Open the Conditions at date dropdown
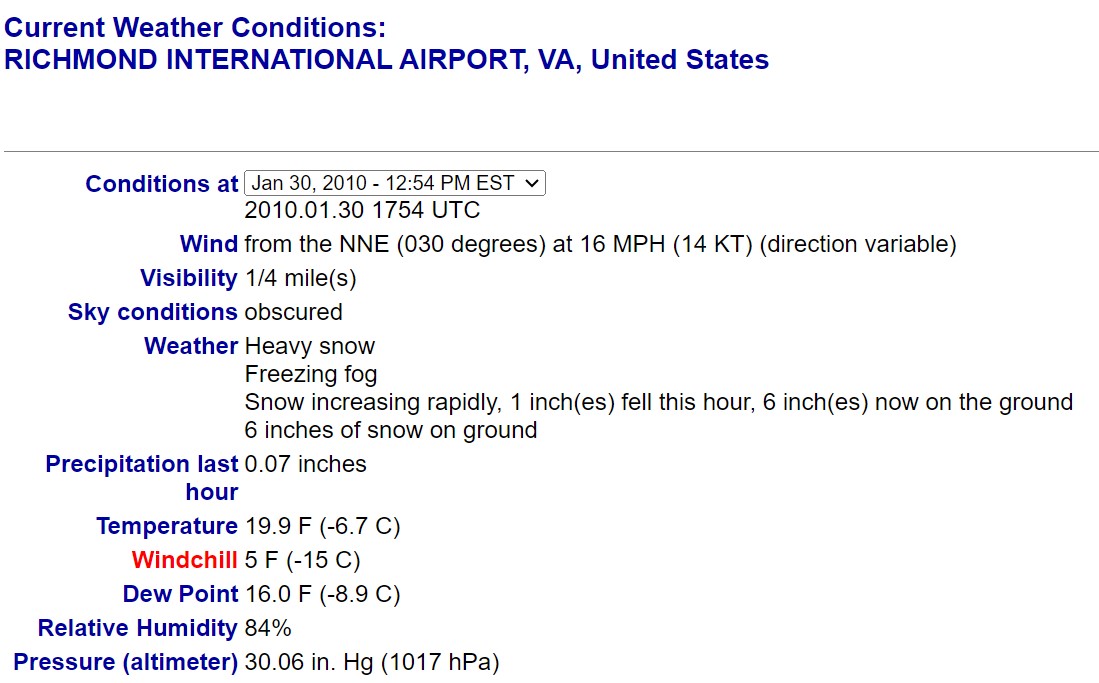Image resolution: width=1099 pixels, height=683 pixels. (395, 183)
